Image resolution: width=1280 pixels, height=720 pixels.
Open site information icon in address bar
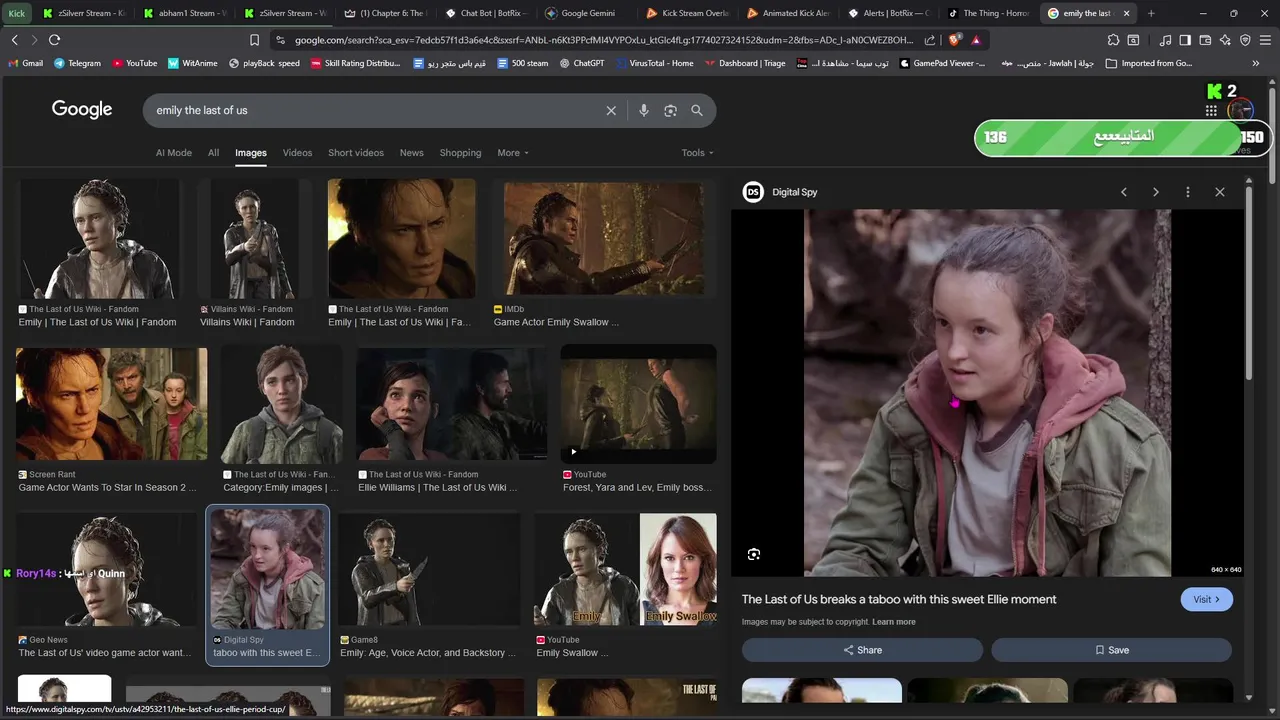click(280, 40)
